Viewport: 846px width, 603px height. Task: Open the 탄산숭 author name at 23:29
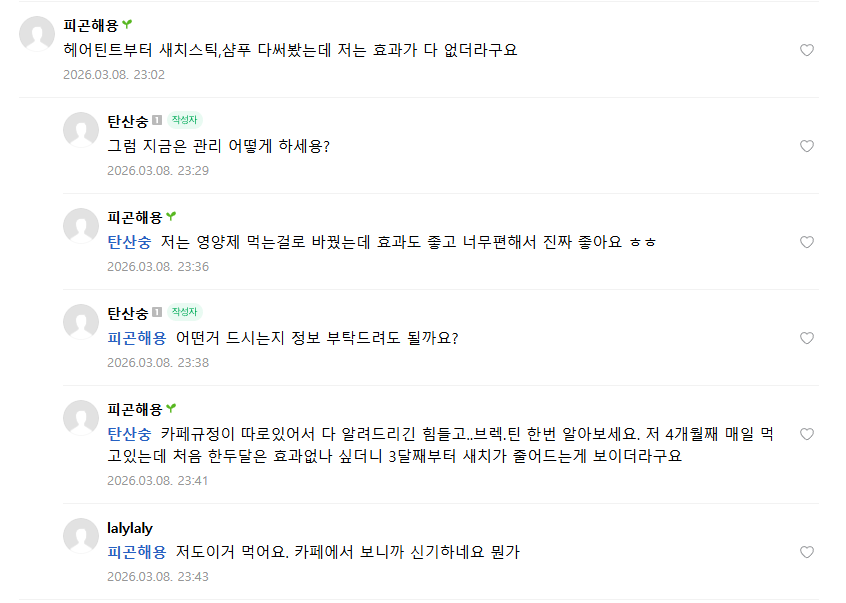128,121
